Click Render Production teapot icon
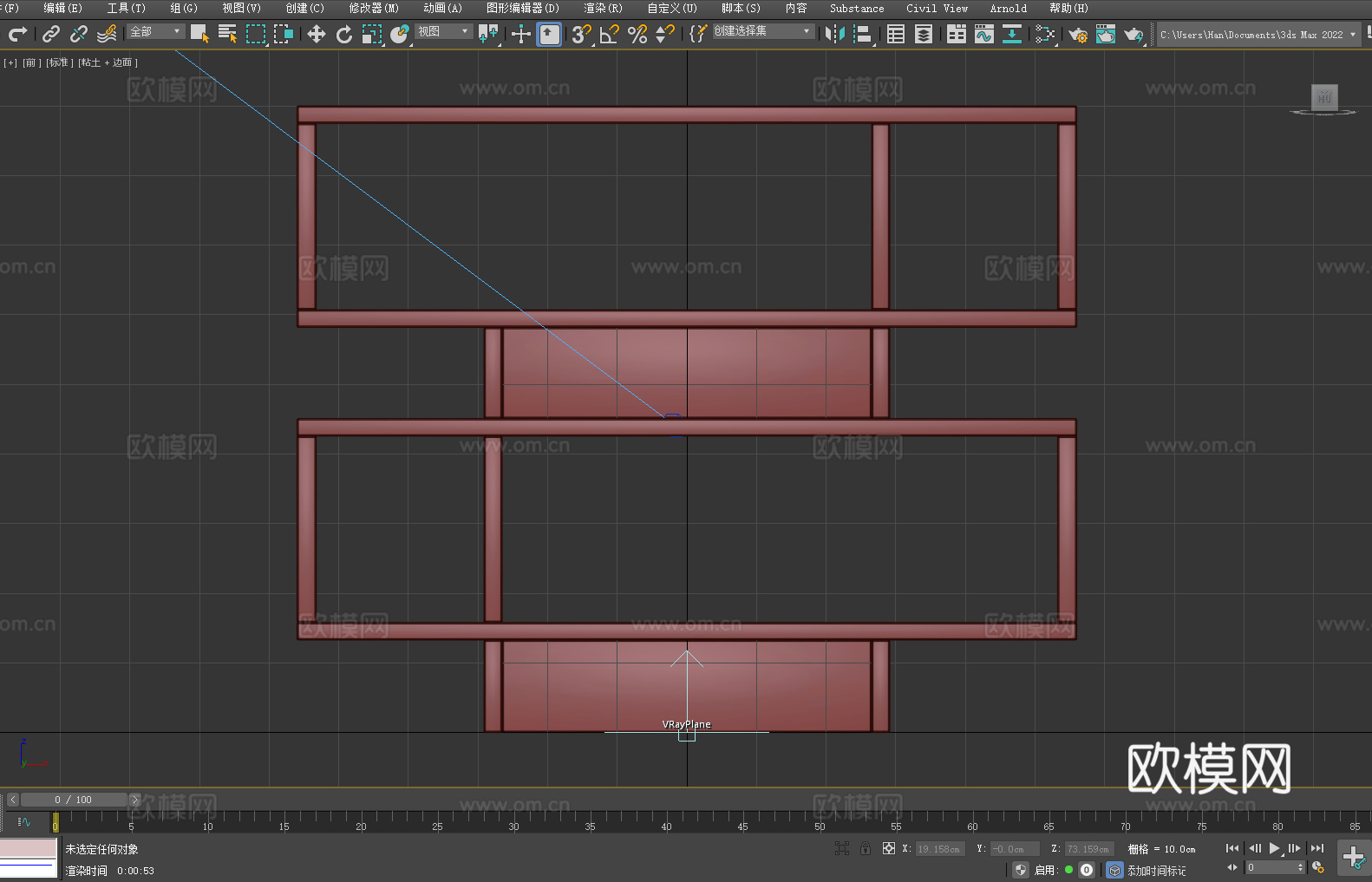The image size is (1372, 882). pos(1134,34)
